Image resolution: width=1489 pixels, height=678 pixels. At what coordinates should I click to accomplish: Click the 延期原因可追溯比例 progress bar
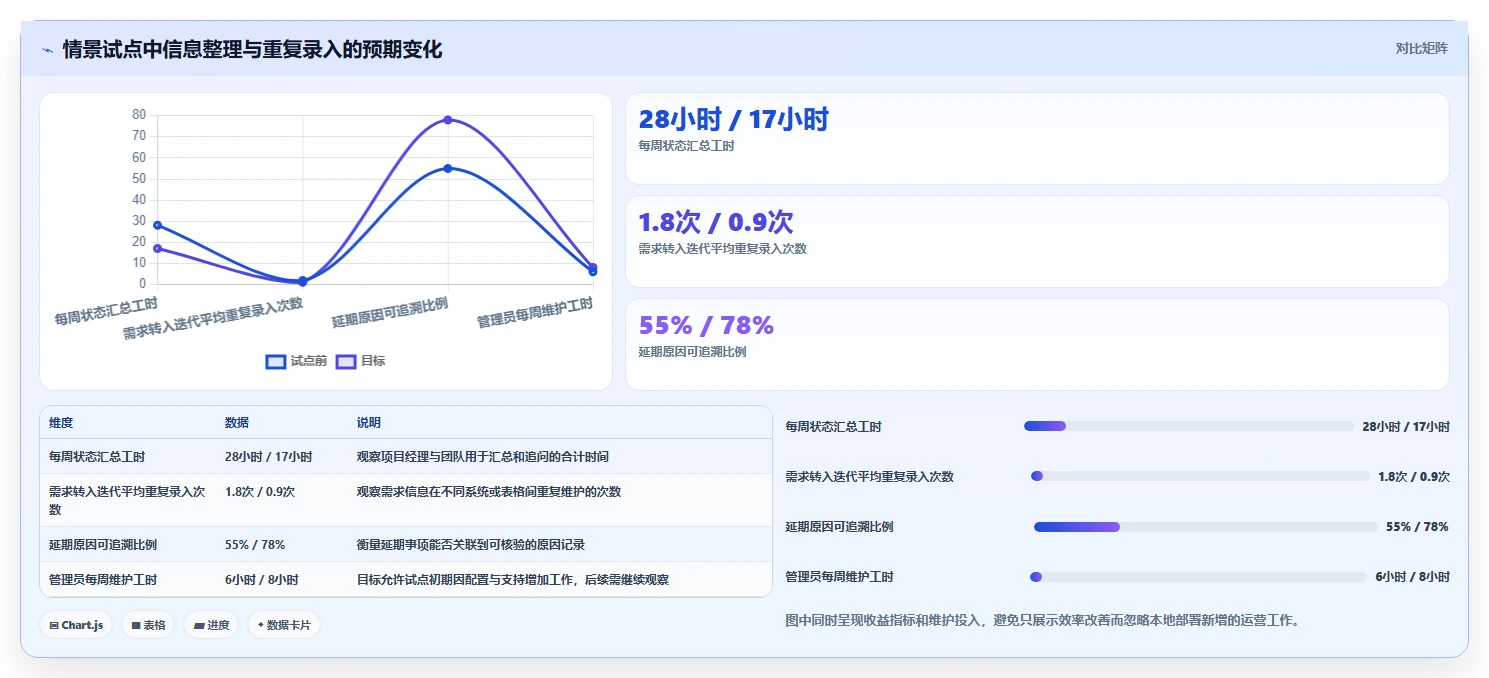click(1206, 526)
